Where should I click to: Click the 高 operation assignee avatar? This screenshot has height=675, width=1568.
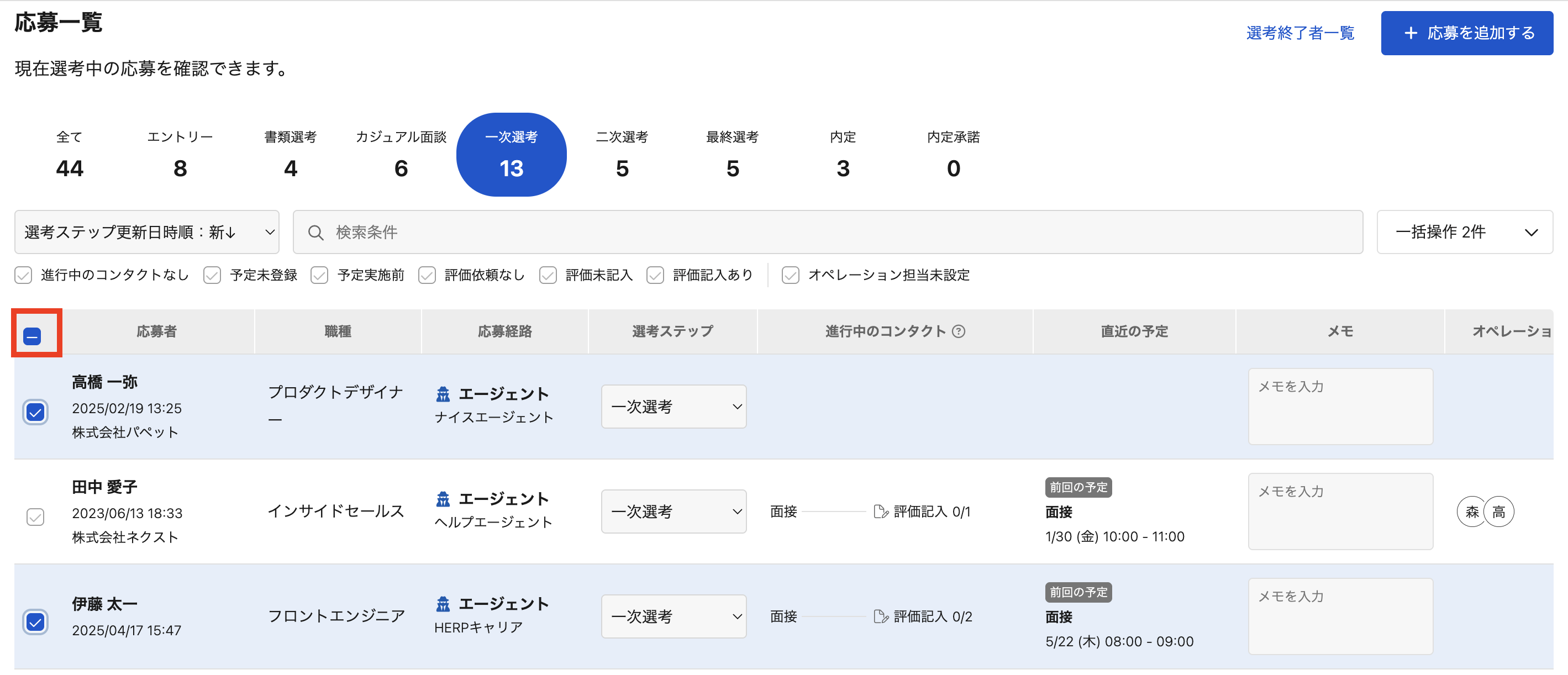point(1499,511)
